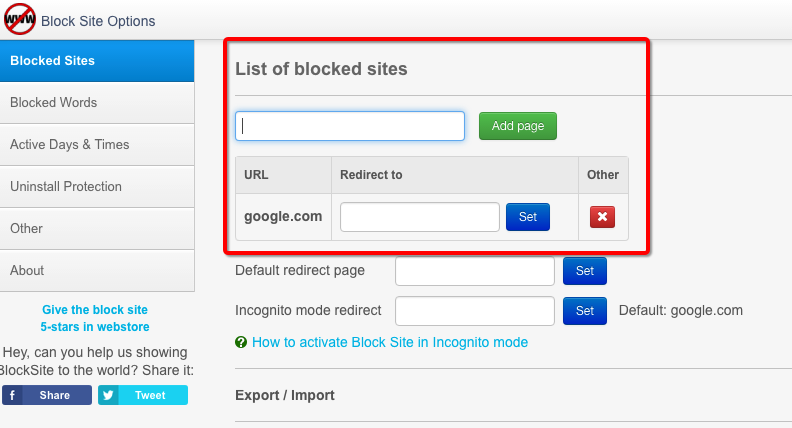Select the Other sidebar tab
The width and height of the screenshot is (792, 428).
pyautogui.click(x=97, y=228)
